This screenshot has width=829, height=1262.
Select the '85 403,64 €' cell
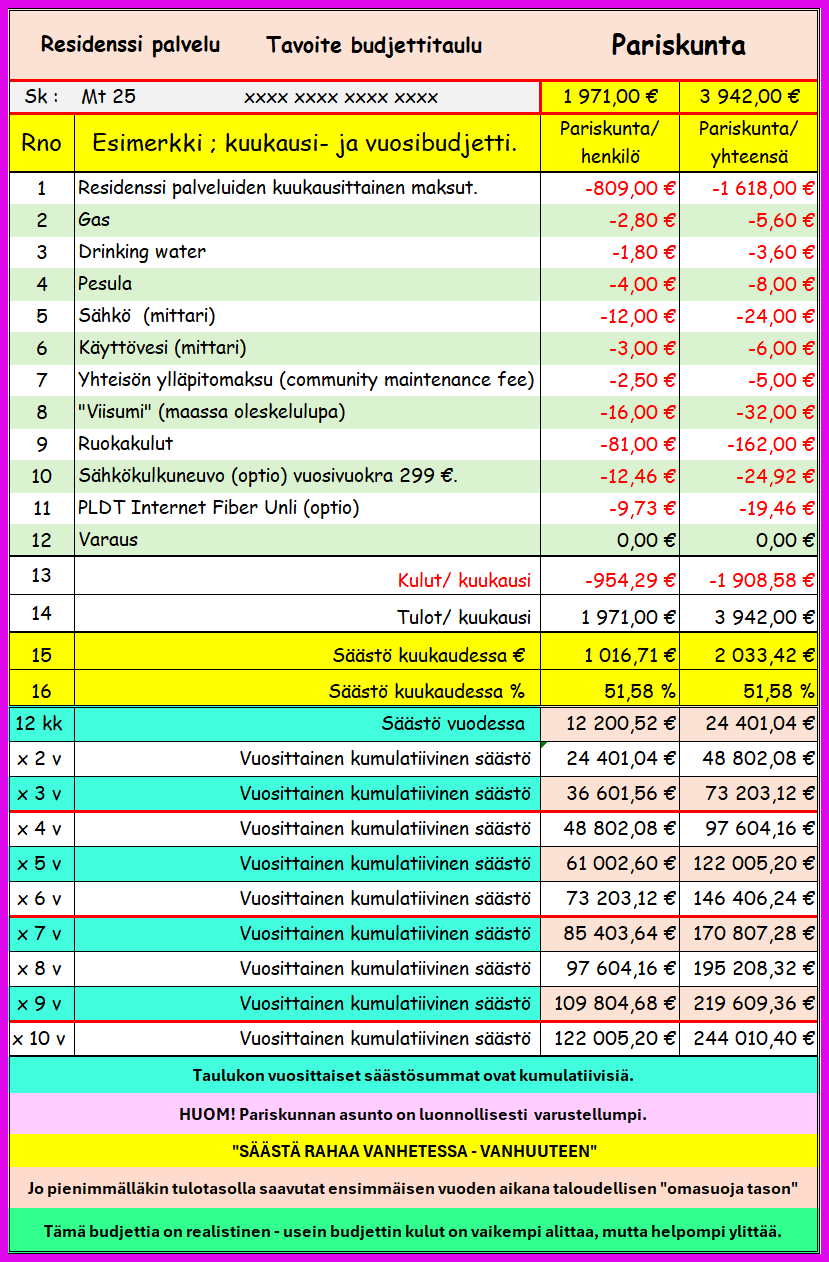point(610,934)
